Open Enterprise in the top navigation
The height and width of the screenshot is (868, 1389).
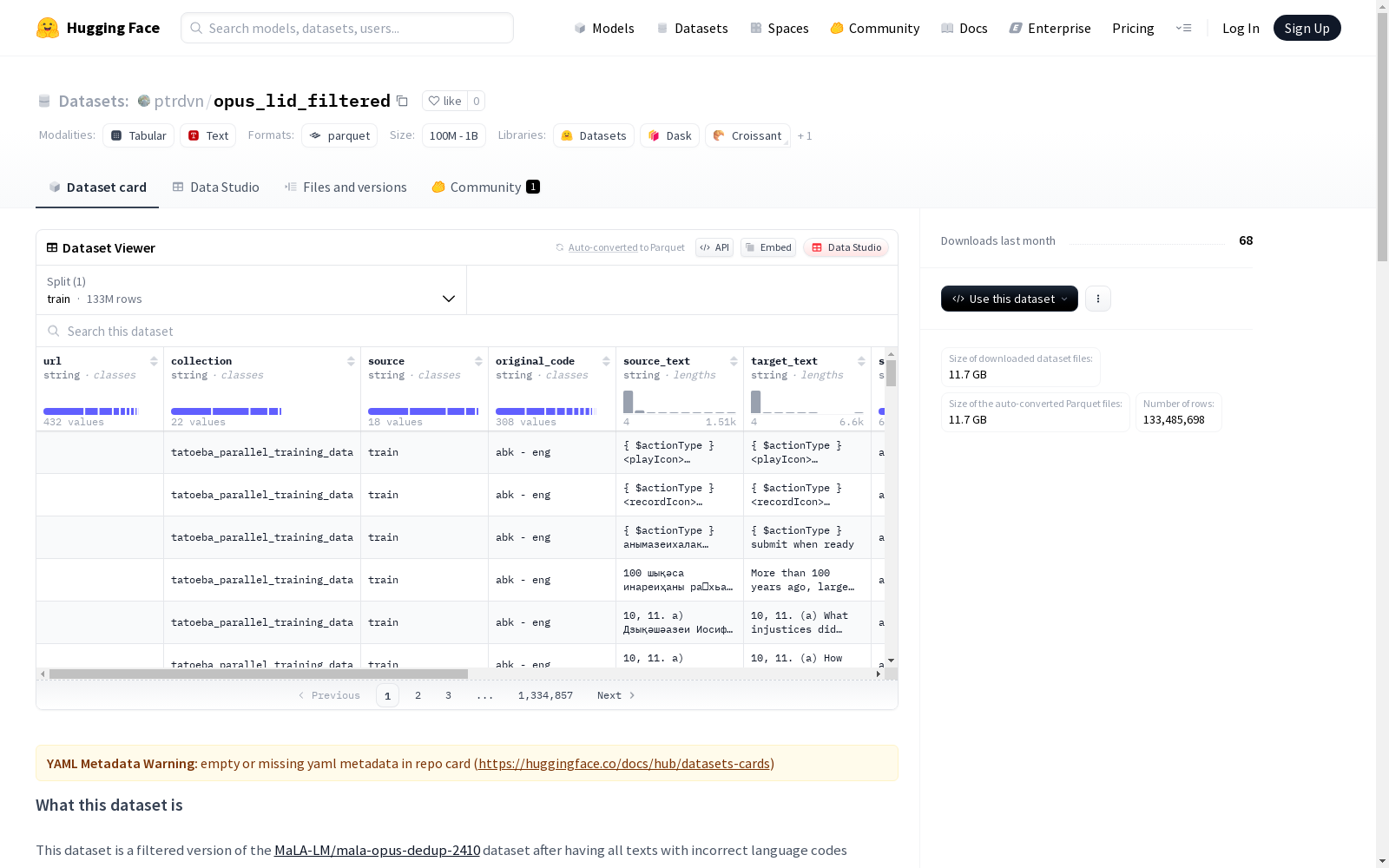point(1050,28)
